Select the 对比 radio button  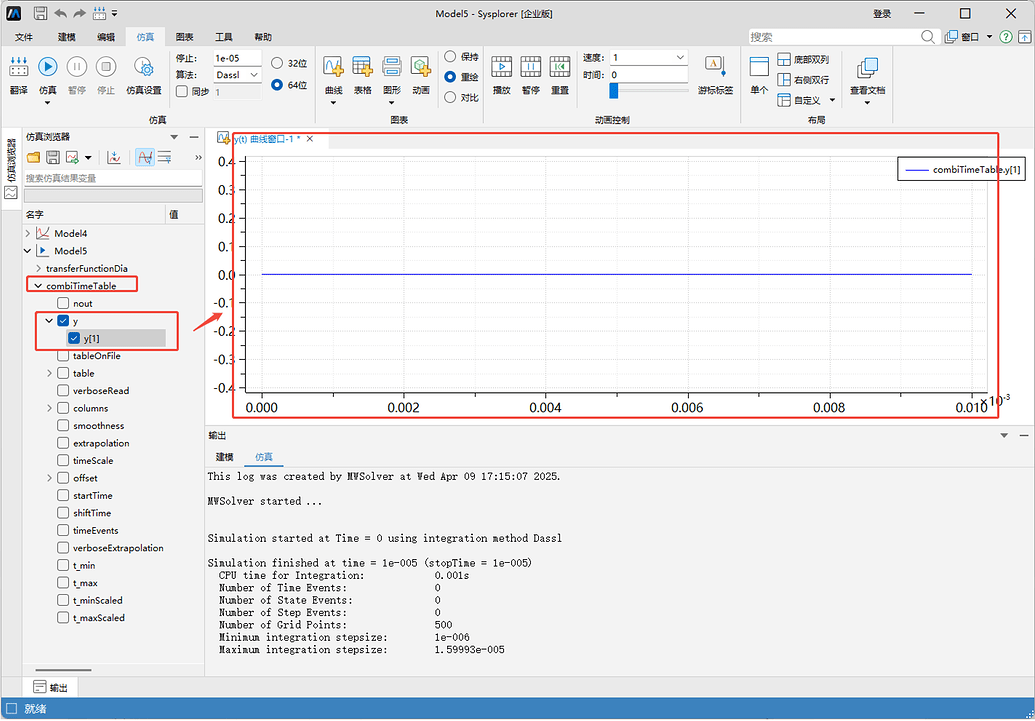click(450, 97)
